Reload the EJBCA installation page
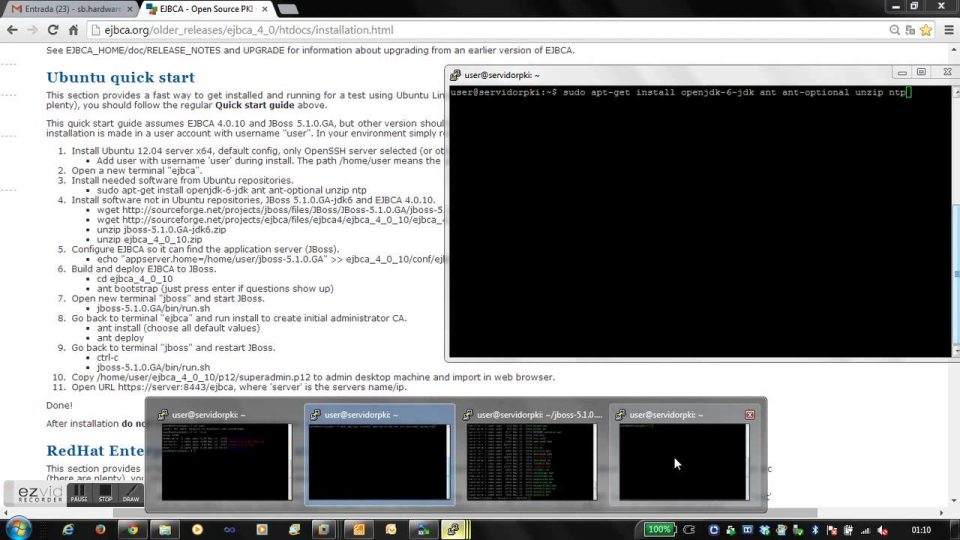The width and height of the screenshot is (960, 540). tap(53, 30)
